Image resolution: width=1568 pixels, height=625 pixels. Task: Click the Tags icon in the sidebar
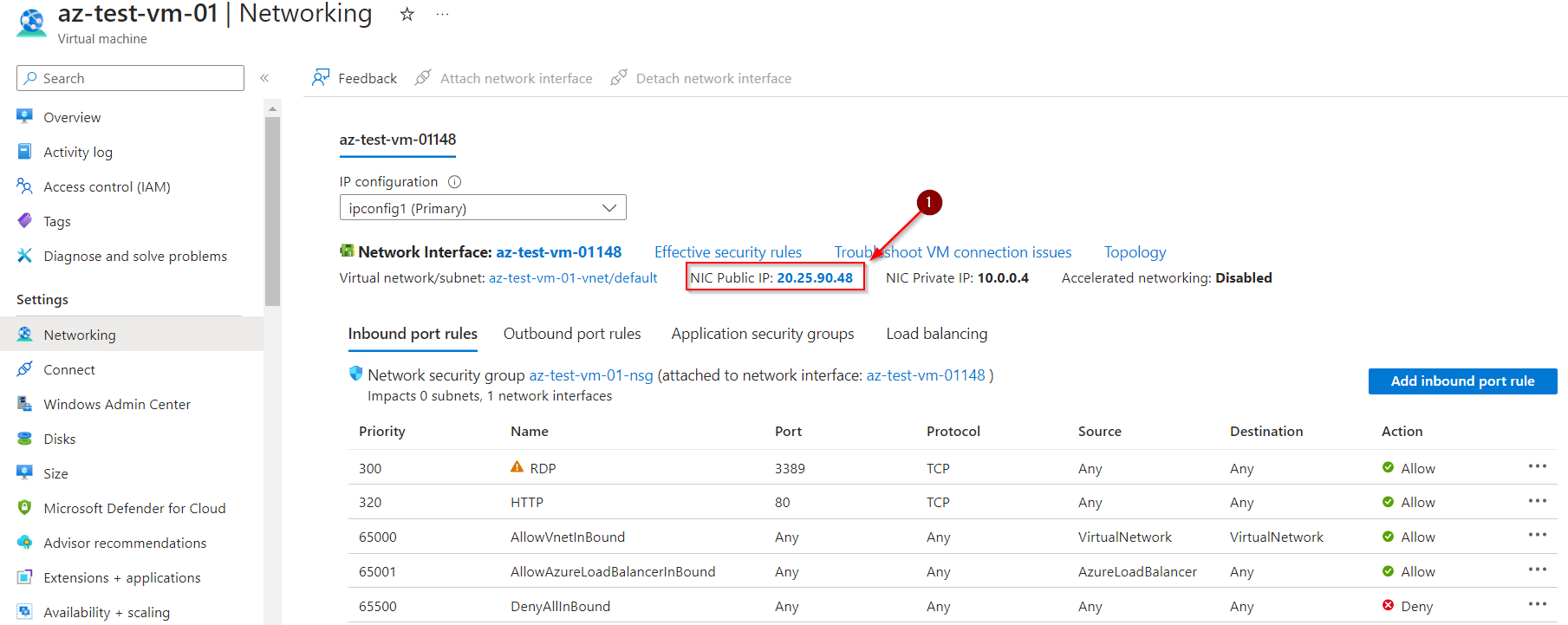coord(25,221)
